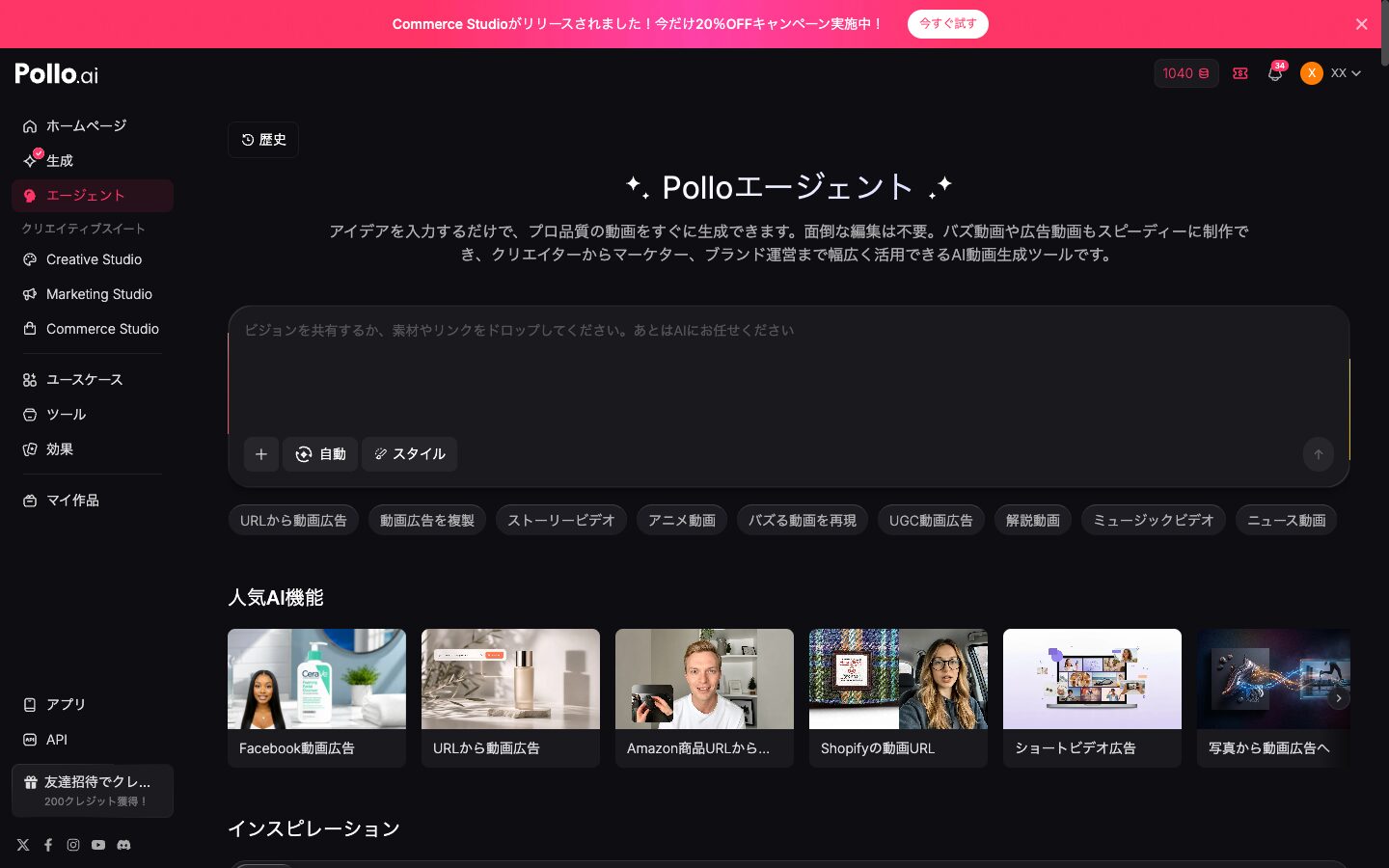
Task: Open the notifications bell
Action: pyautogui.click(x=1275, y=73)
